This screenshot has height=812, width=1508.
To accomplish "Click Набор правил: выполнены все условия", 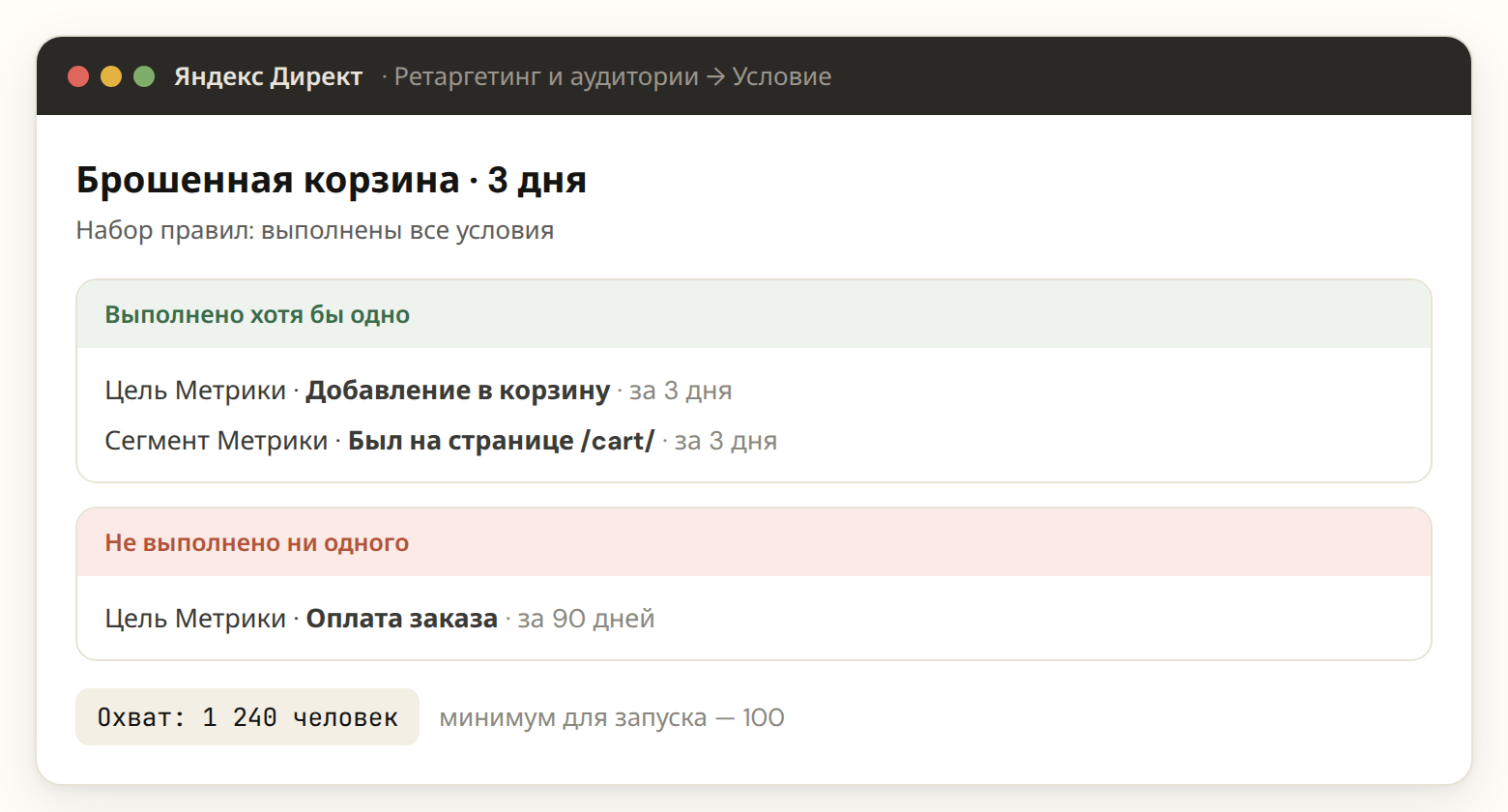I will pos(315,230).
